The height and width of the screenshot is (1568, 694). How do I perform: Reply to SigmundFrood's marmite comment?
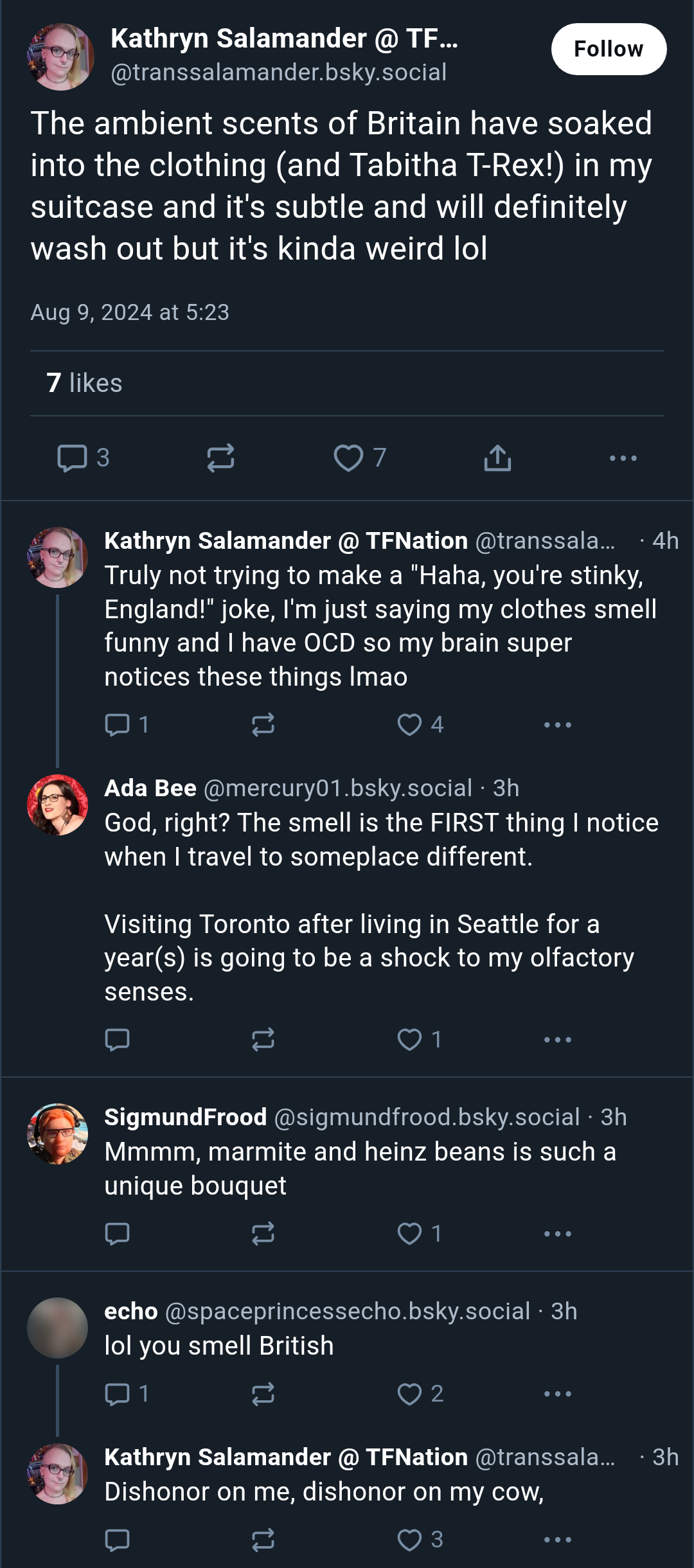(117, 1233)
